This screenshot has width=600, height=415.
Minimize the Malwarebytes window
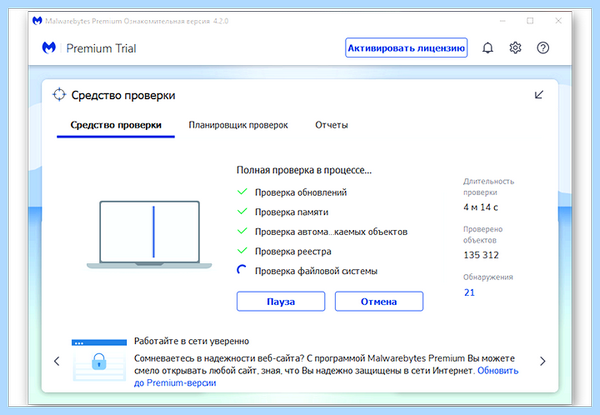click(x=502, y=21)
